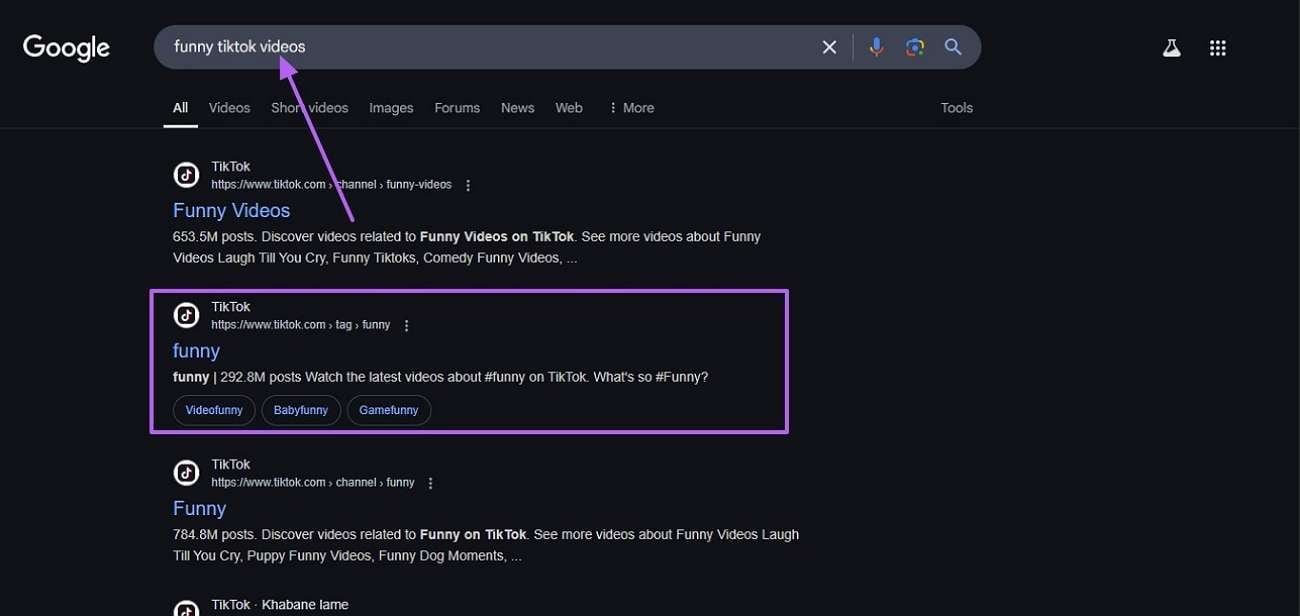Click the 292.8M posts snippet text
The height and width of the screenshot is (616, 1300).
[x=440, y=377]
